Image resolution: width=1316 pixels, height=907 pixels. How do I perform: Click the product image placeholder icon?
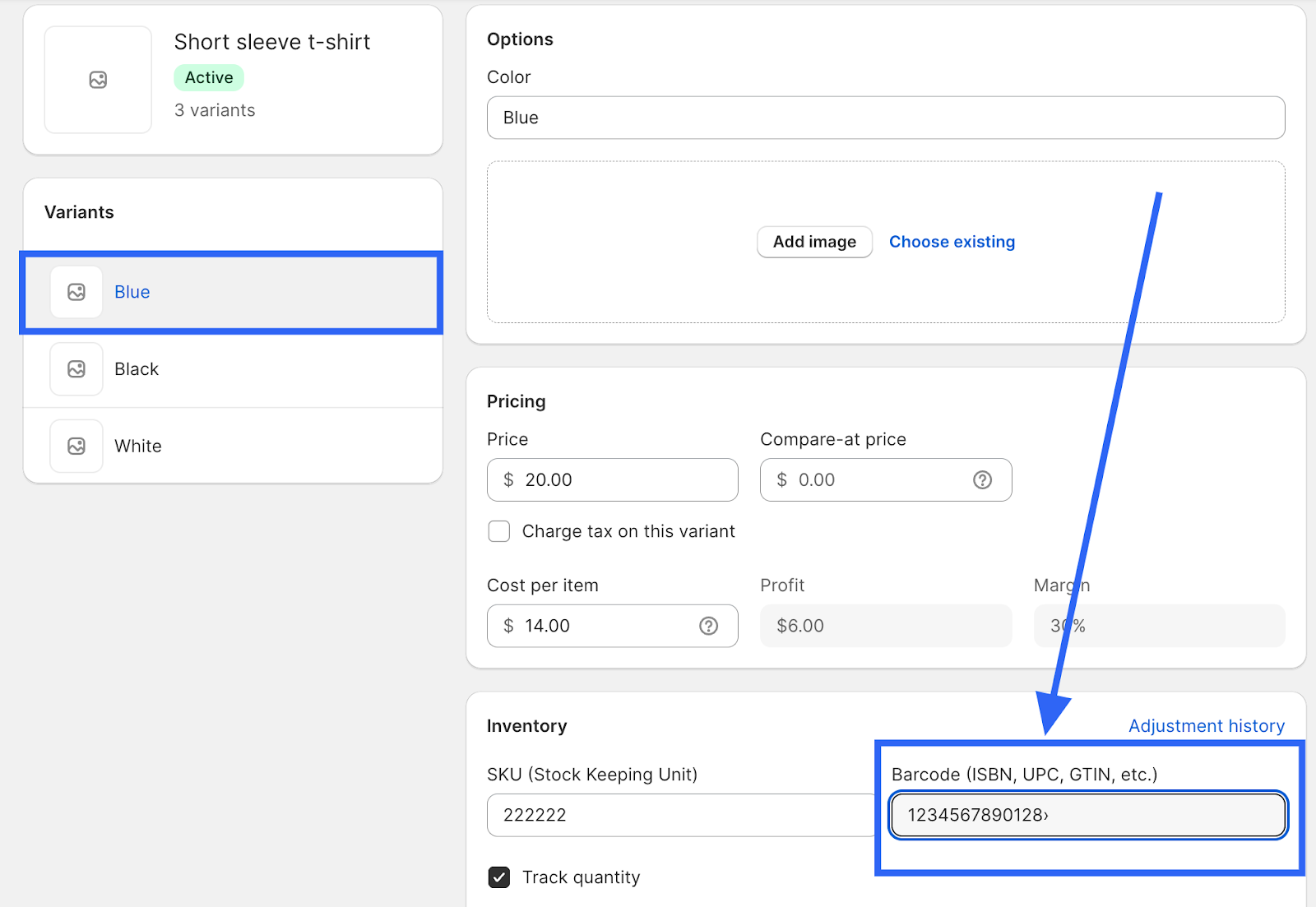(x=98, y=80)
